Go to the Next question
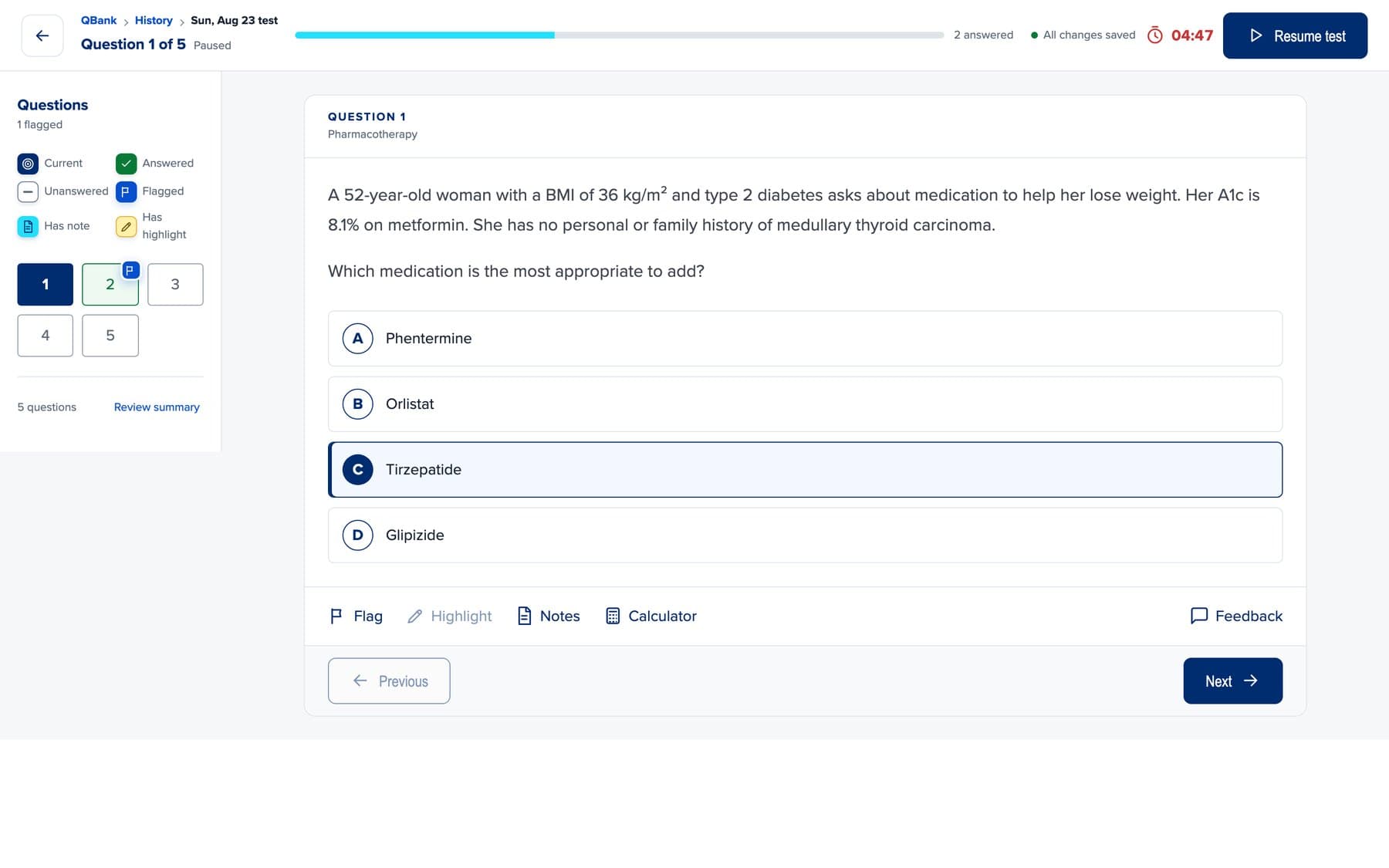This screenshot has height=868, width=1389. (x=1232, y=681)
